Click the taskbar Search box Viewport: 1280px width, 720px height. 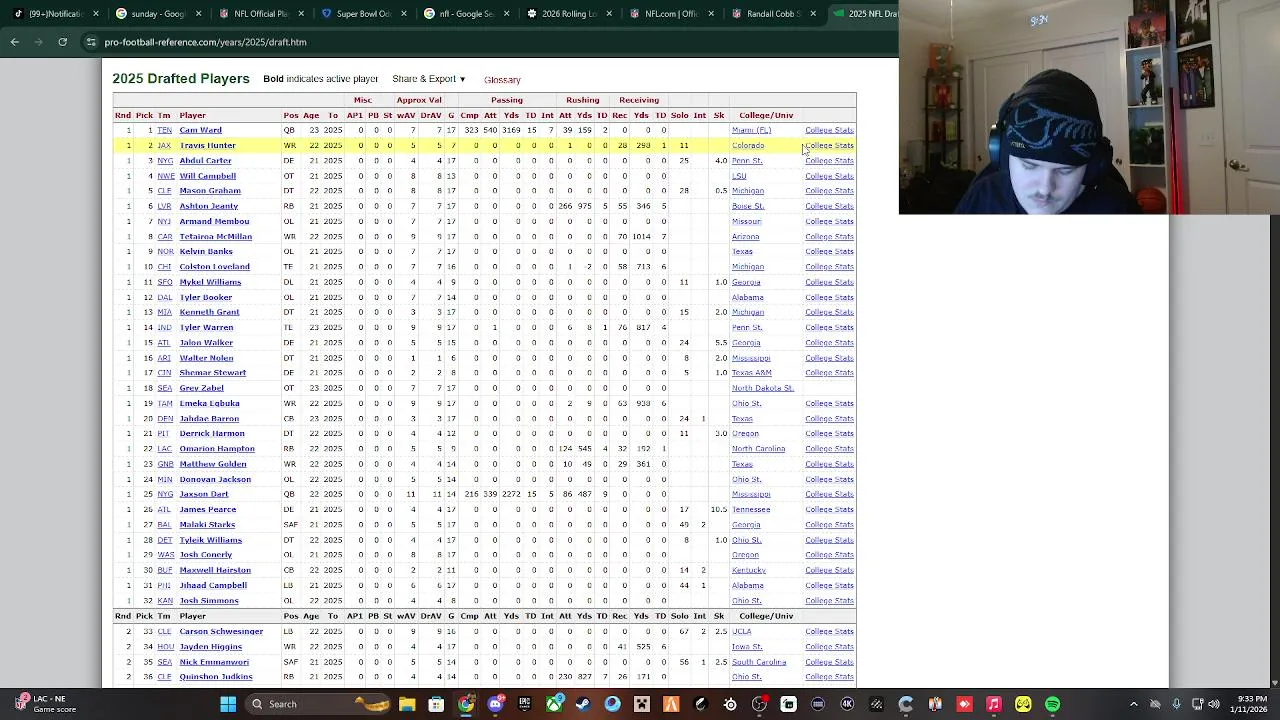(318, 704)
